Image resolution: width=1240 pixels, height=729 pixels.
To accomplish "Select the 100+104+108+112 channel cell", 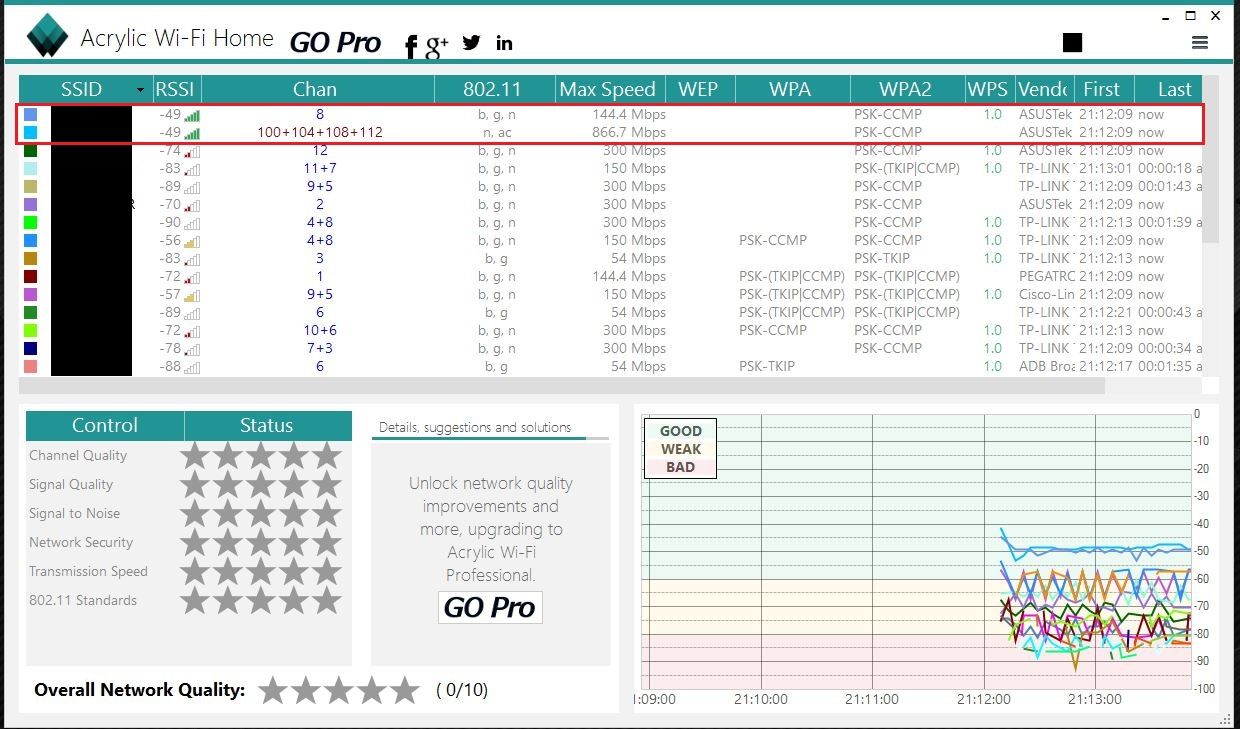I will click(320, 132).
